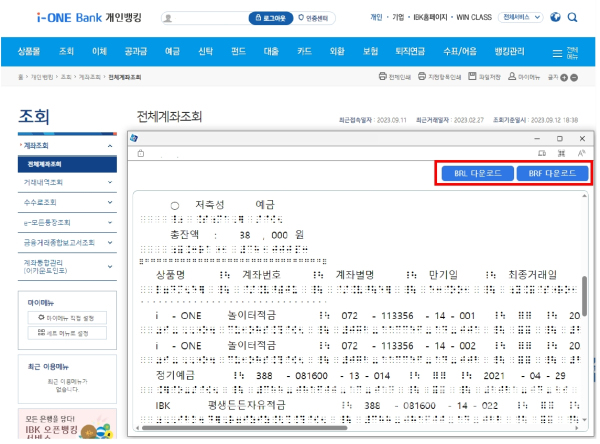Click the popup horizontal scrollbar thumb
The height and width of the screenshot is (444, 600).
pos(244,428)
